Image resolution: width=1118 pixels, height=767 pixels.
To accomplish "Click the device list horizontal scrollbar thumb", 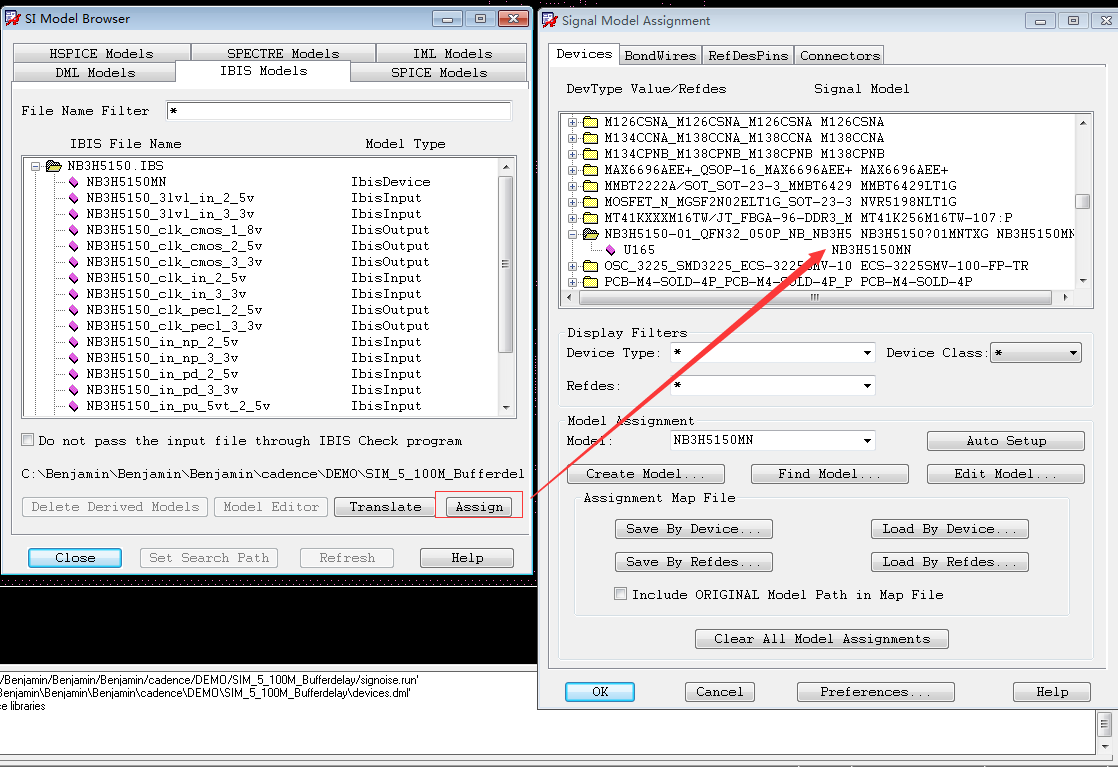I will (815, 298).
